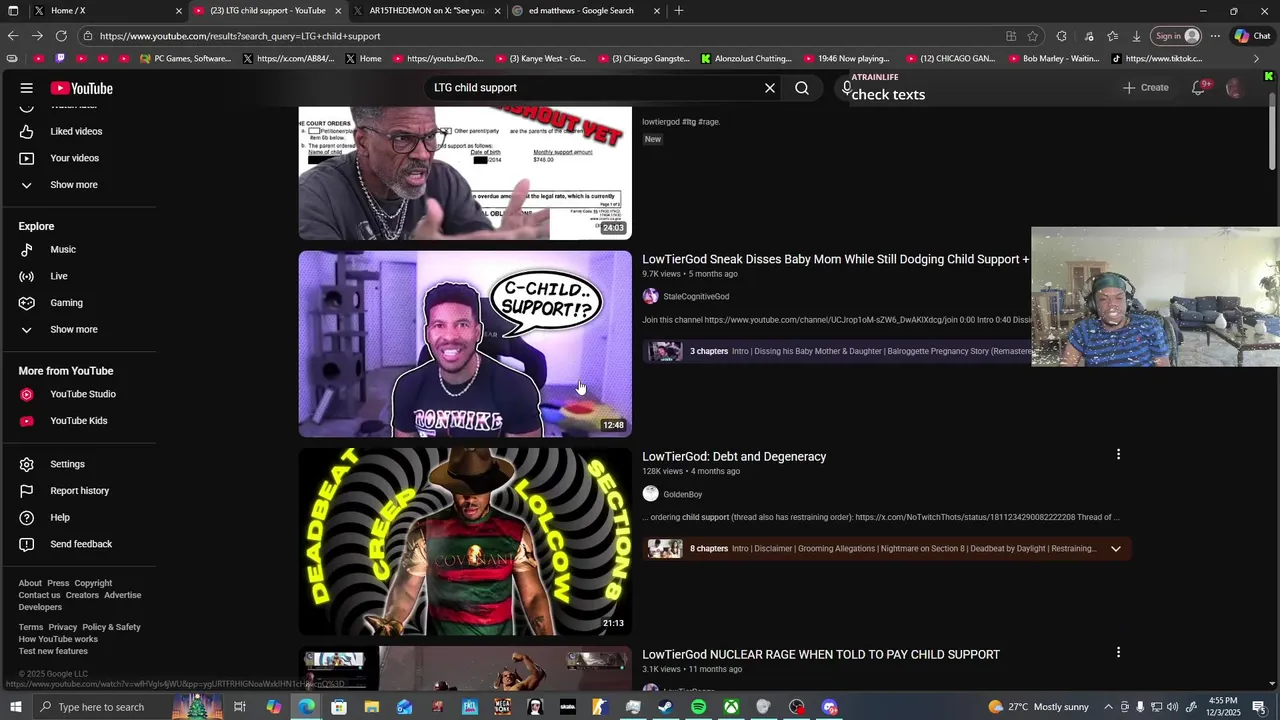
Task: Open Deadbeat Creep Lolcow thumbnail video
Action: pyautogui.click(x=465, y=541)
